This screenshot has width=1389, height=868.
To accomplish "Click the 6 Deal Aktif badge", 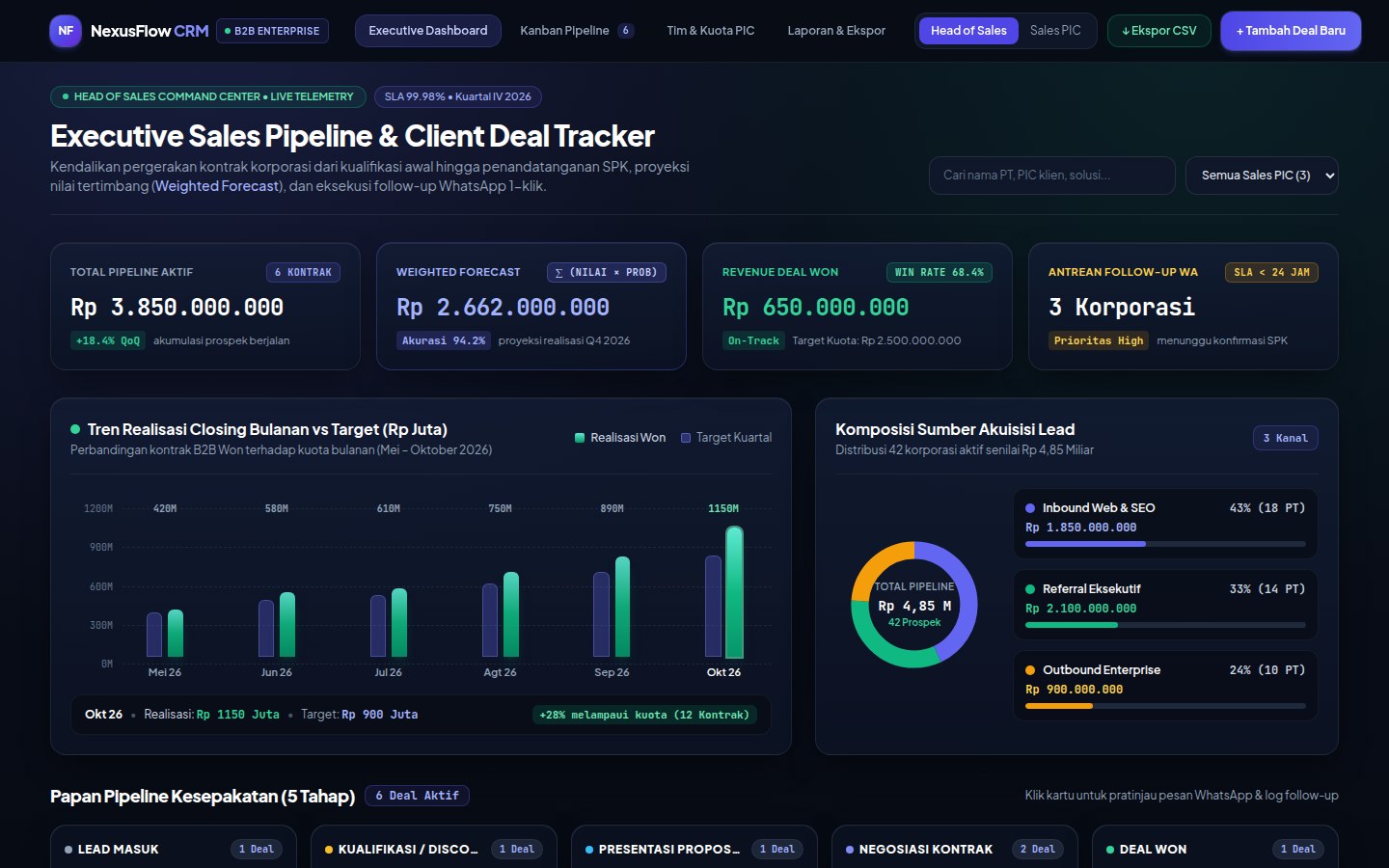I will point(417,796).
